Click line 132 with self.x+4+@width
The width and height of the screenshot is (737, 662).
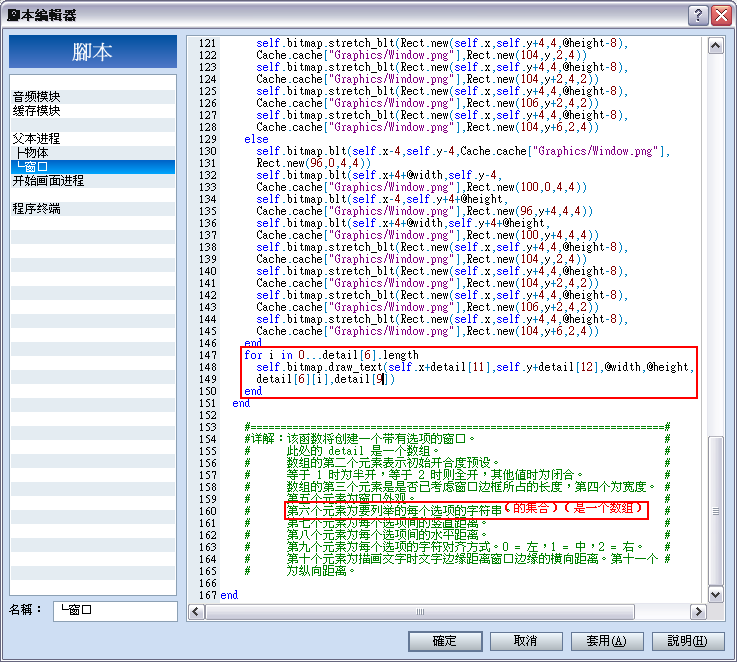379,175
